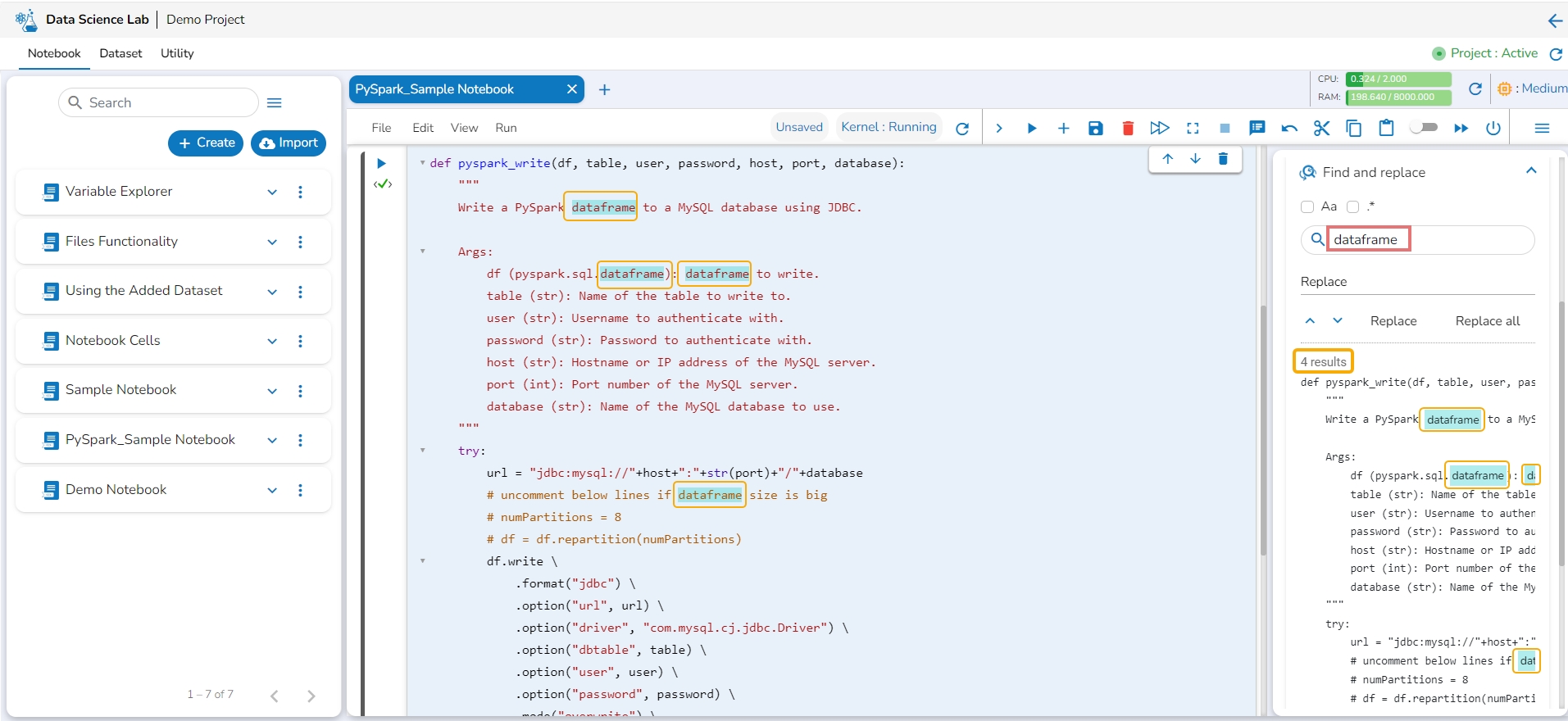1568x721 pixels.
Task: Click the undo arrow in toolbar
Action: point(1289,128)
